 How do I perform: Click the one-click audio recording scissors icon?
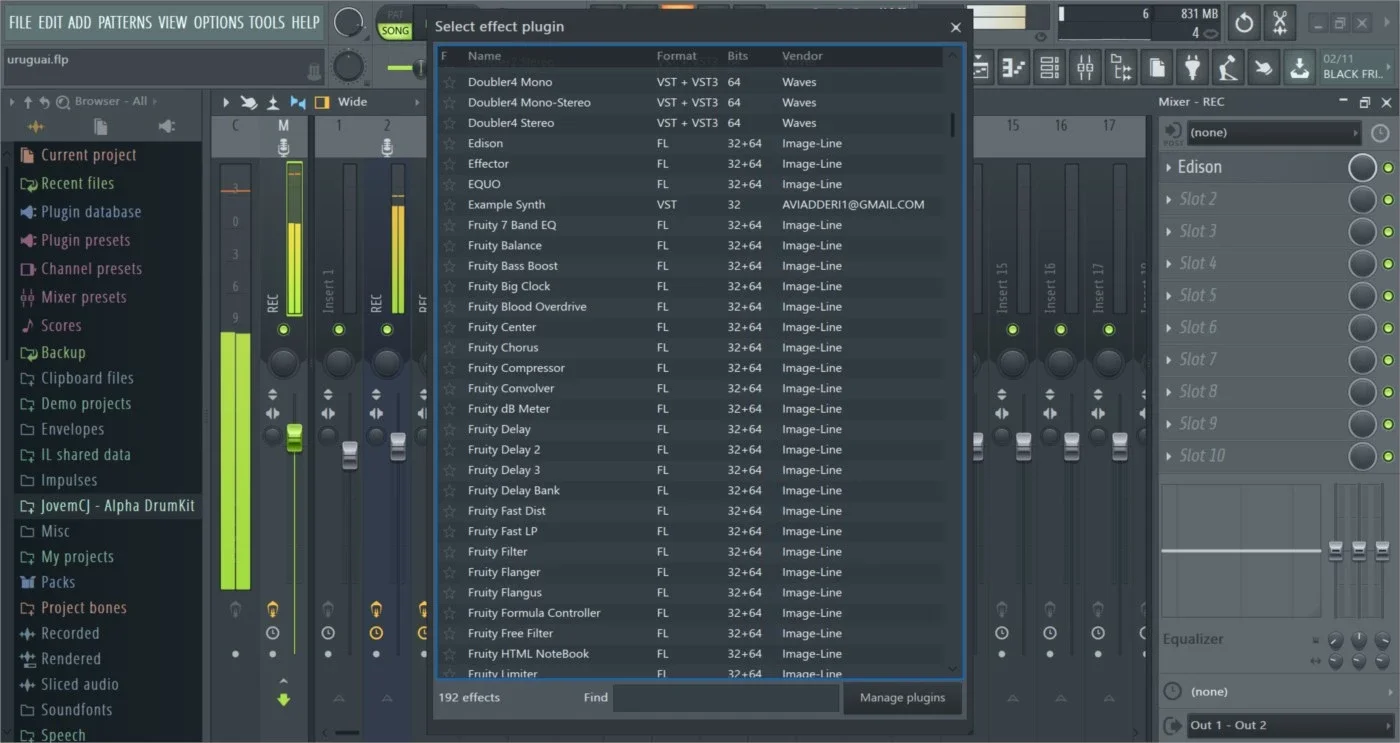1279,22
